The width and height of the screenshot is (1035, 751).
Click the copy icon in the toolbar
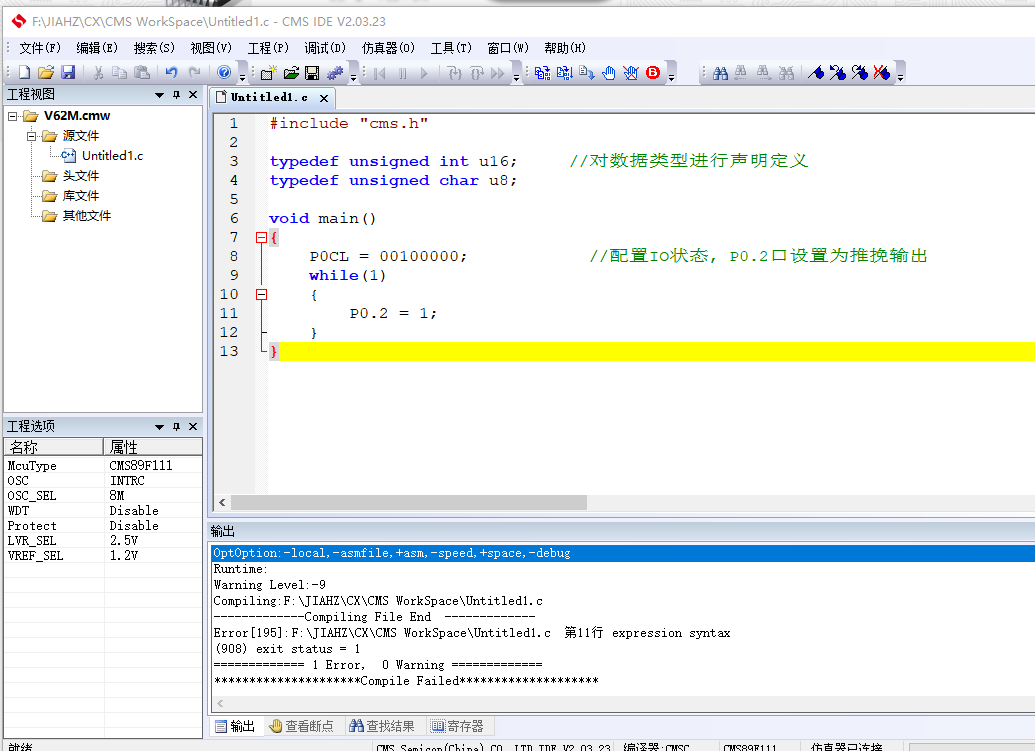click(x=119, y=73)
